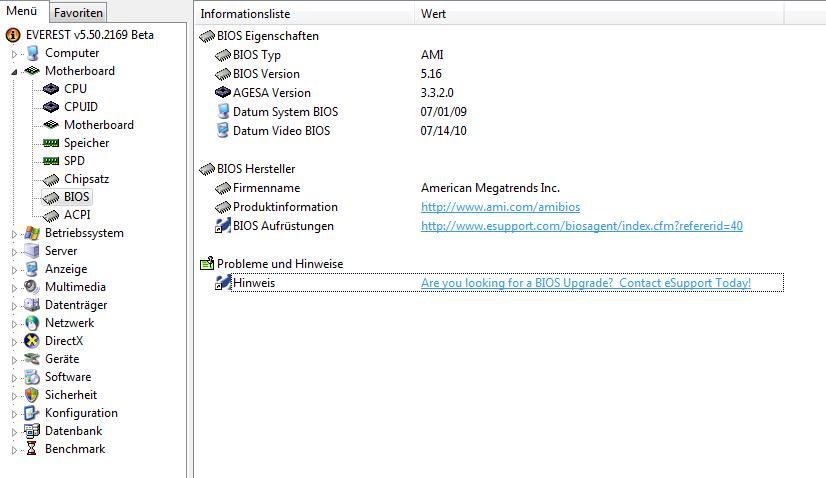Collapse the Motherboard tree node
The width and height of the screenshot is (826, 478).
pos(14,72)
